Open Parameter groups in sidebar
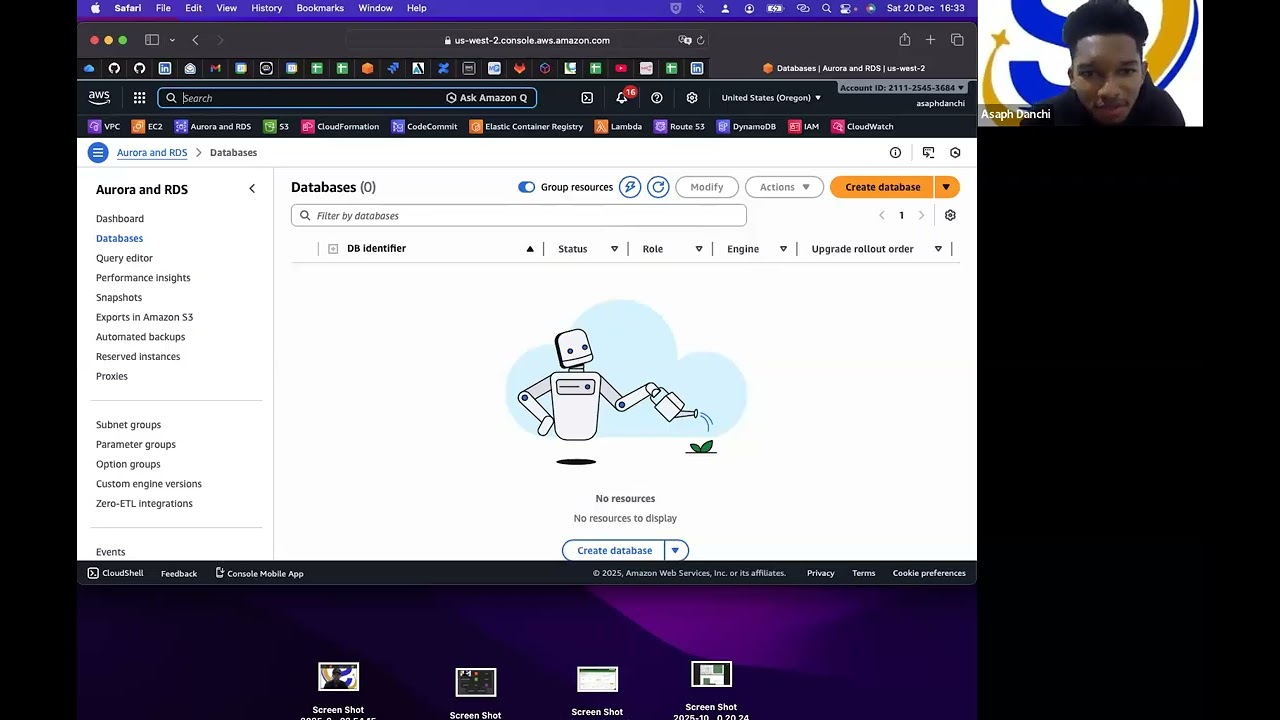This screenshot has width=1280, height=720. pyautogui.click(x=136, y=445)
